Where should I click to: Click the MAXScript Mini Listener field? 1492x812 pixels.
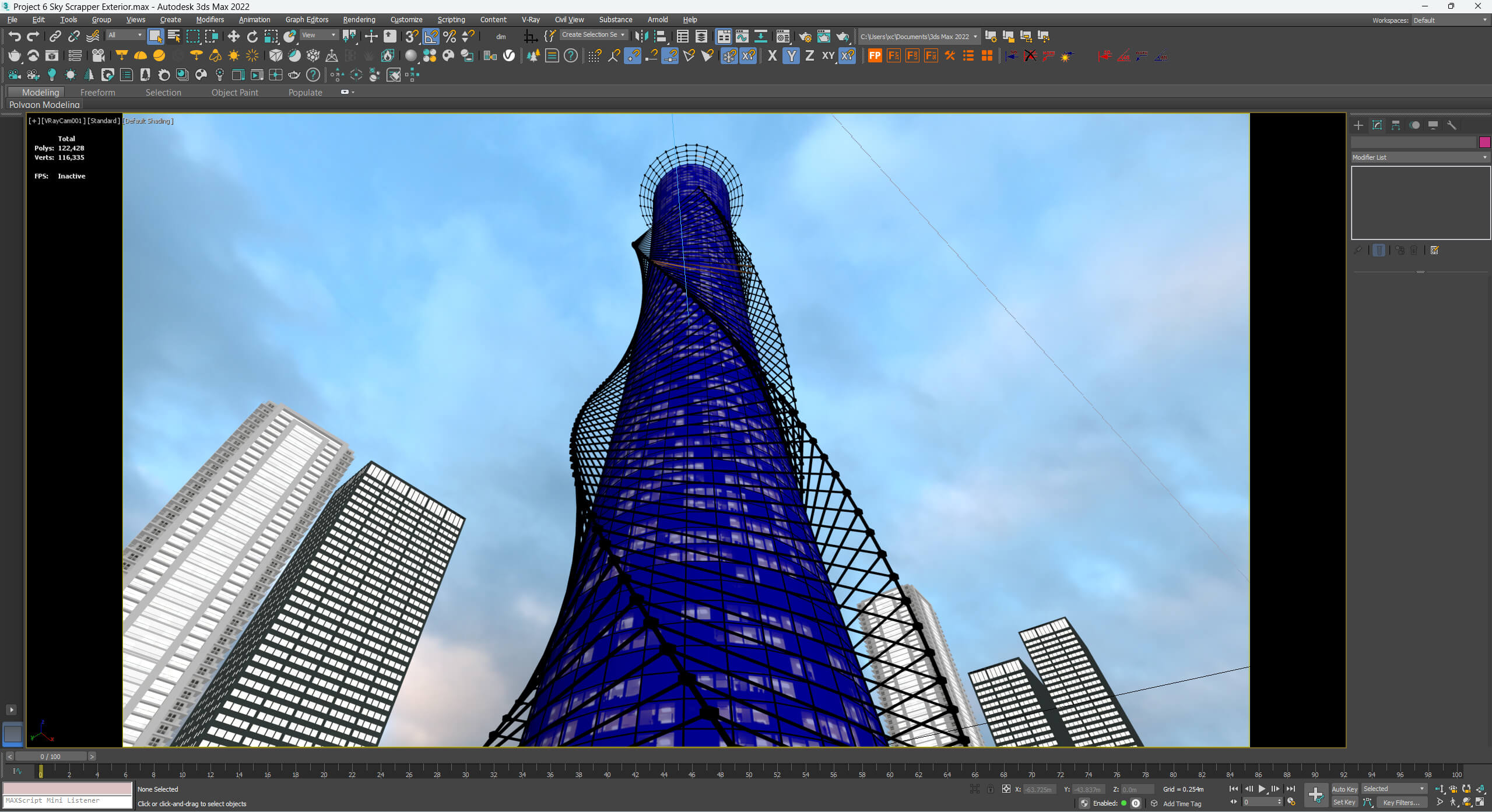[68, 801]
